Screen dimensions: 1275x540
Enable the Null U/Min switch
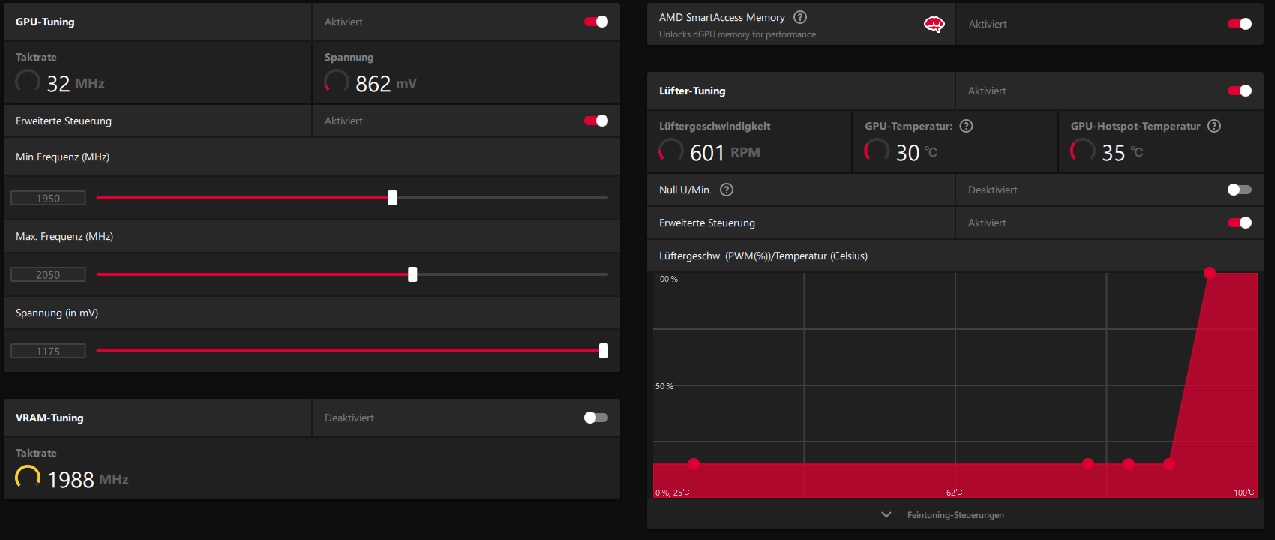tap(1240, 189)
